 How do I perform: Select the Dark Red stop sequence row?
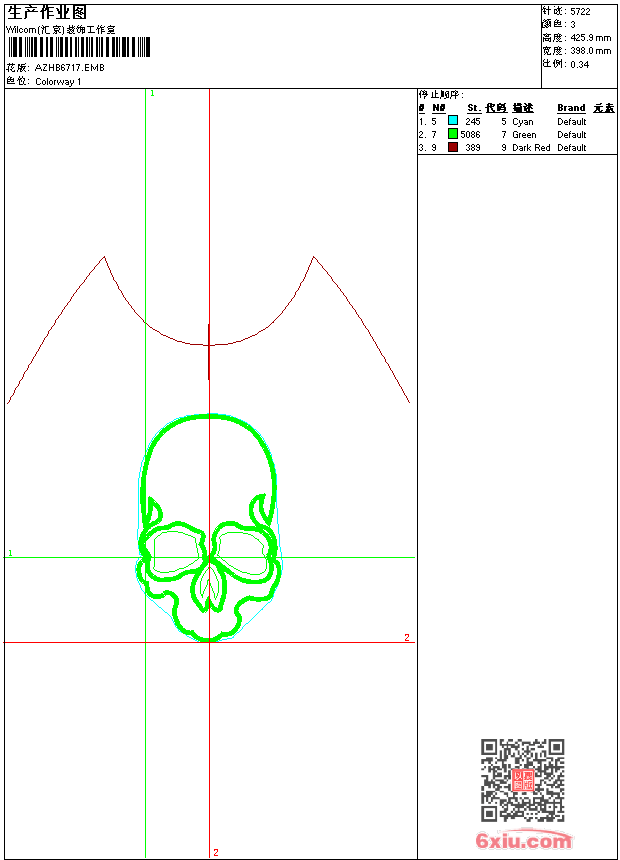(500, 147)
